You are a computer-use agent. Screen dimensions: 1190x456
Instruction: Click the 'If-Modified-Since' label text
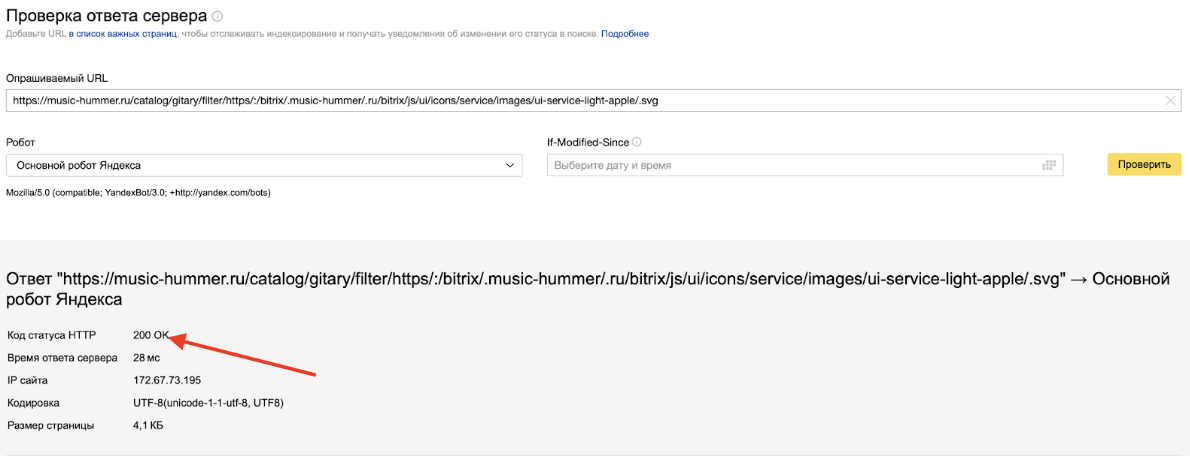[x=588, y=142]
